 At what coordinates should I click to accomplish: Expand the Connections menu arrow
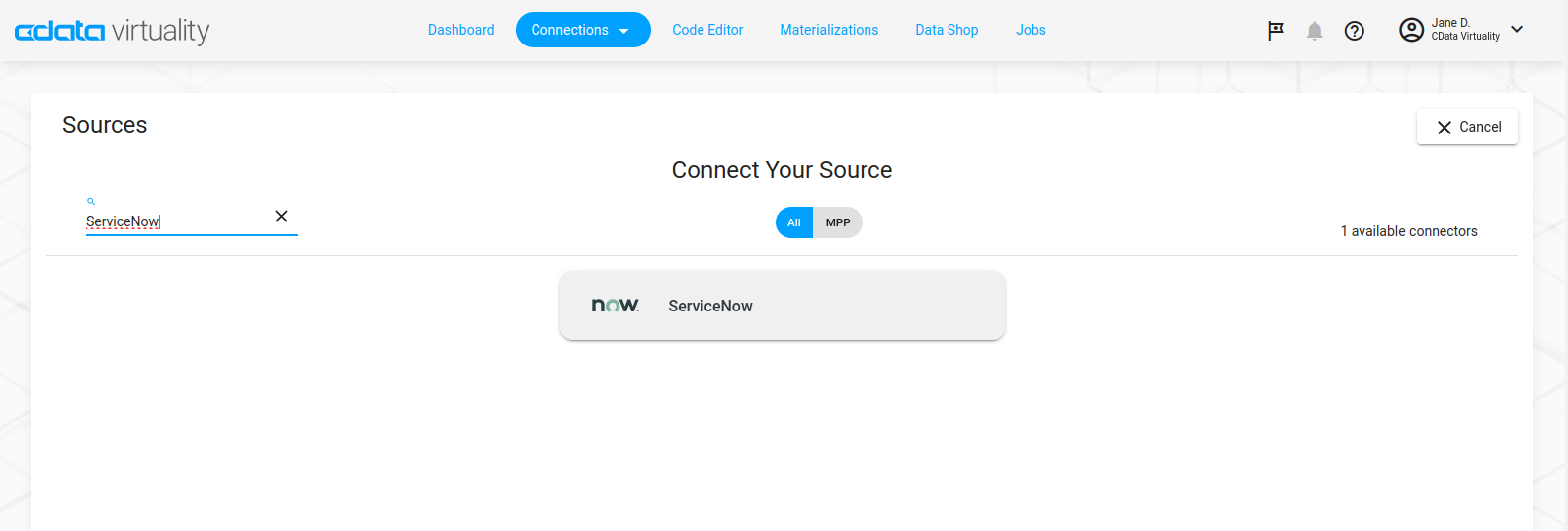pos(624,31)
